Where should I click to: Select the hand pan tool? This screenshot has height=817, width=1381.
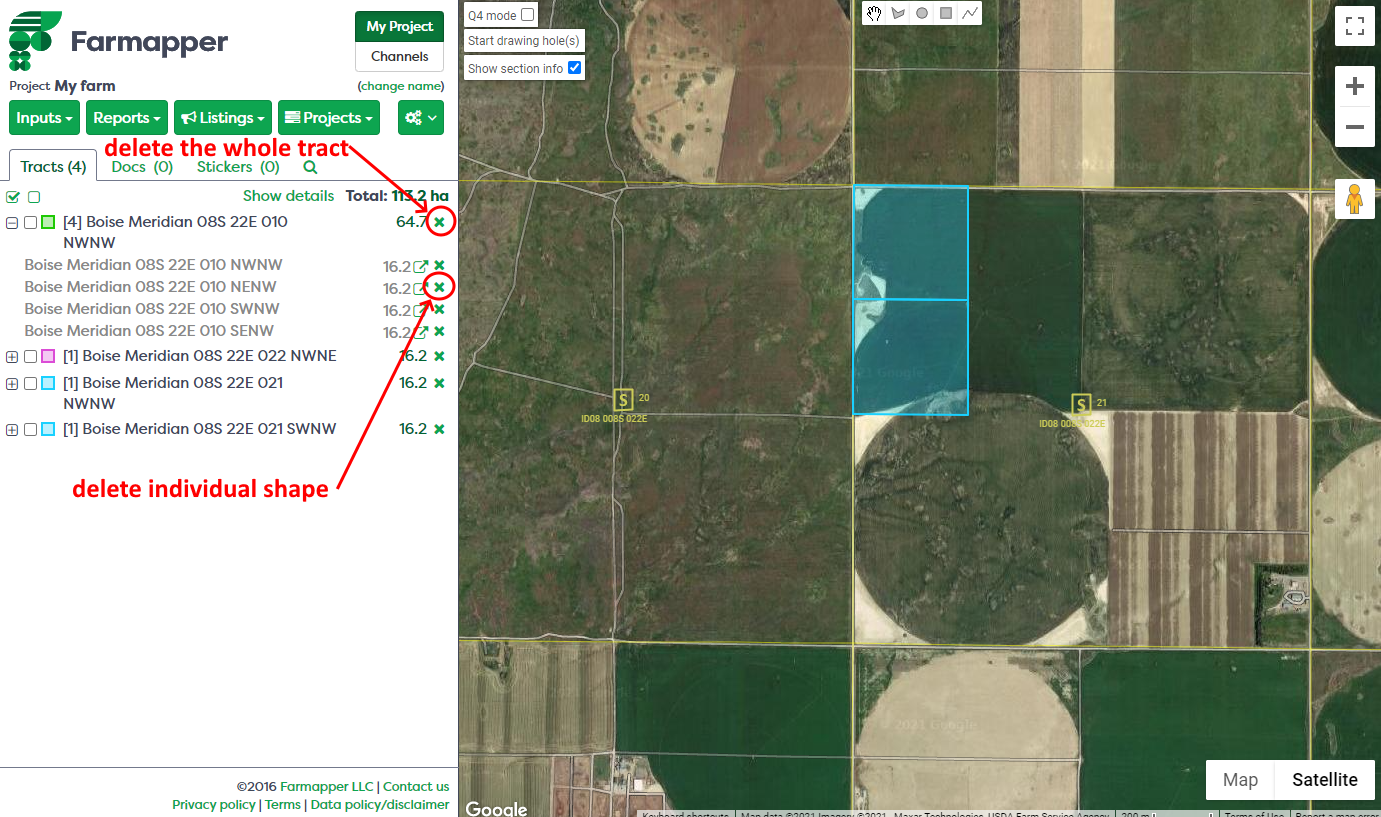[x=874, y=13]
